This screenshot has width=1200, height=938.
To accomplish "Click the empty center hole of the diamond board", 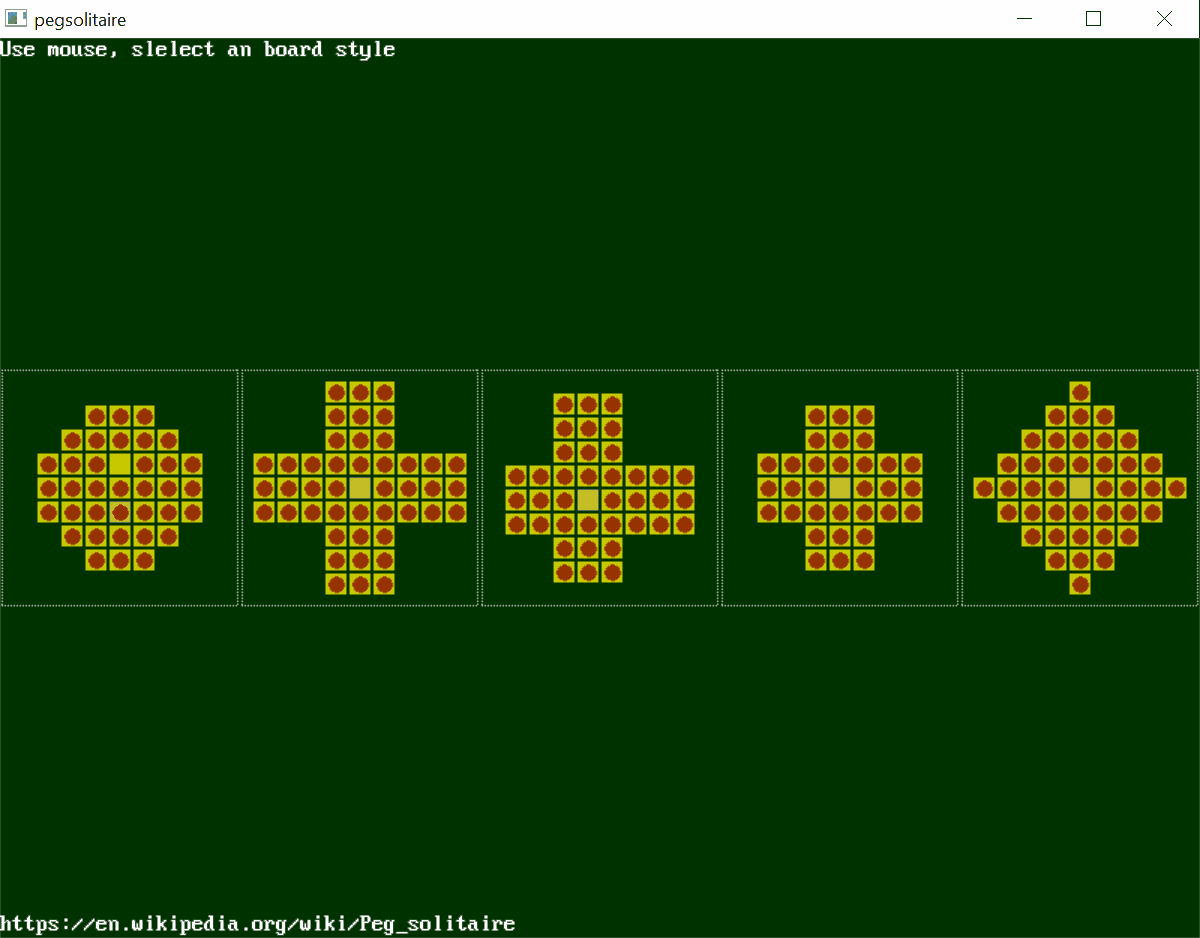I will click(1080, 488).
